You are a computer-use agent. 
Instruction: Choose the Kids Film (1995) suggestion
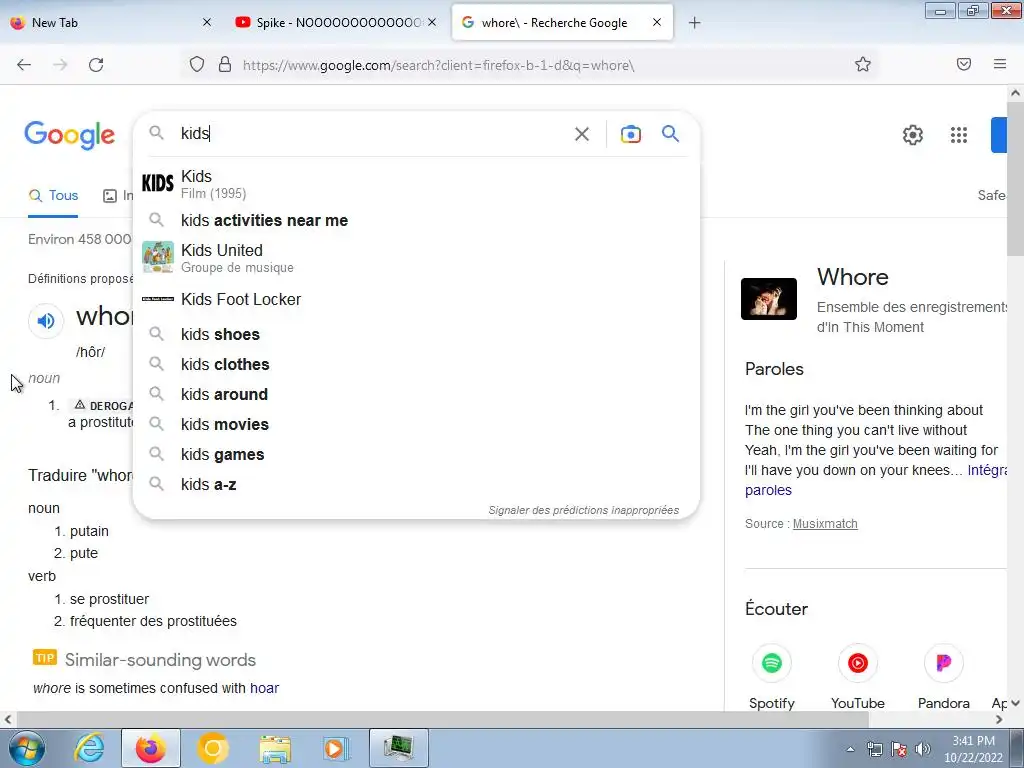click(416, 184)
